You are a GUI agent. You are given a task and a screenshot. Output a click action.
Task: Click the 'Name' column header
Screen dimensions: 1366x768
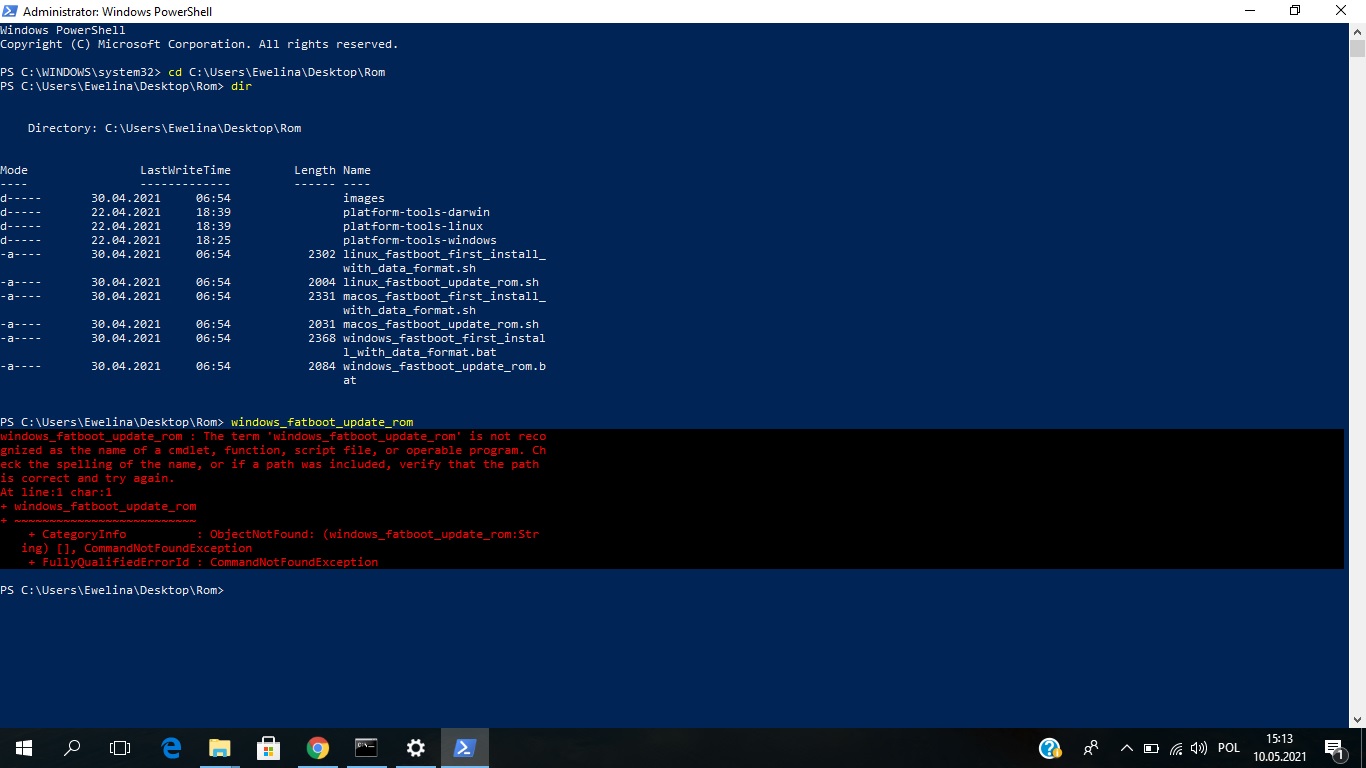point(357,170)
